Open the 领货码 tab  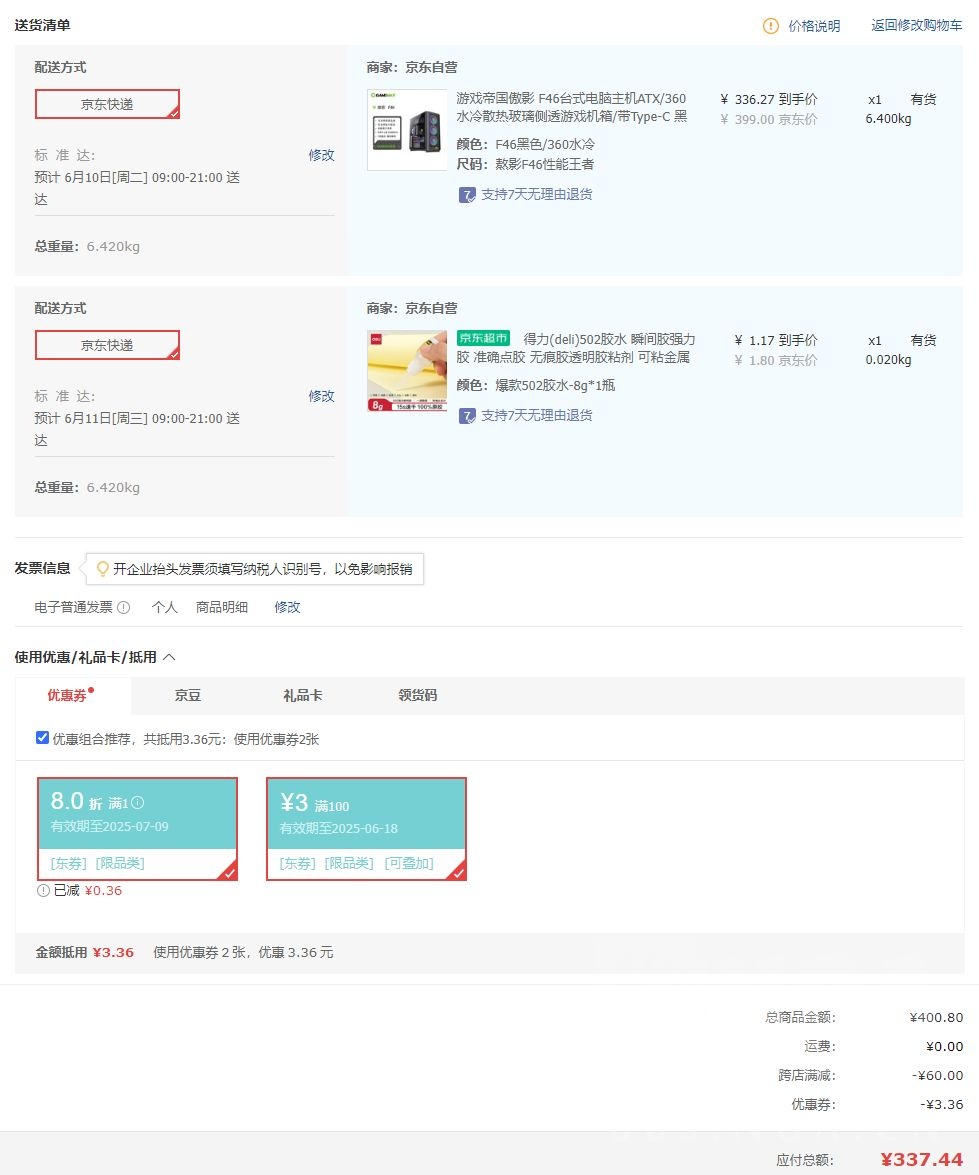click(417, 695)
